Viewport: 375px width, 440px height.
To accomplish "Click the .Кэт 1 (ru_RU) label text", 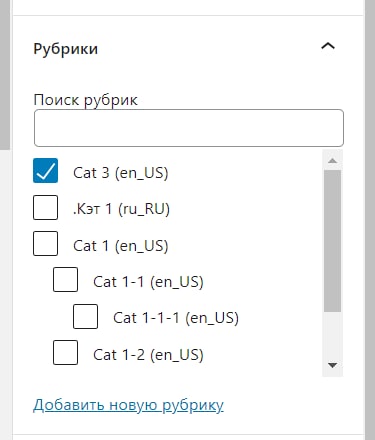I will pyautogui.click(x=121, y=209).
